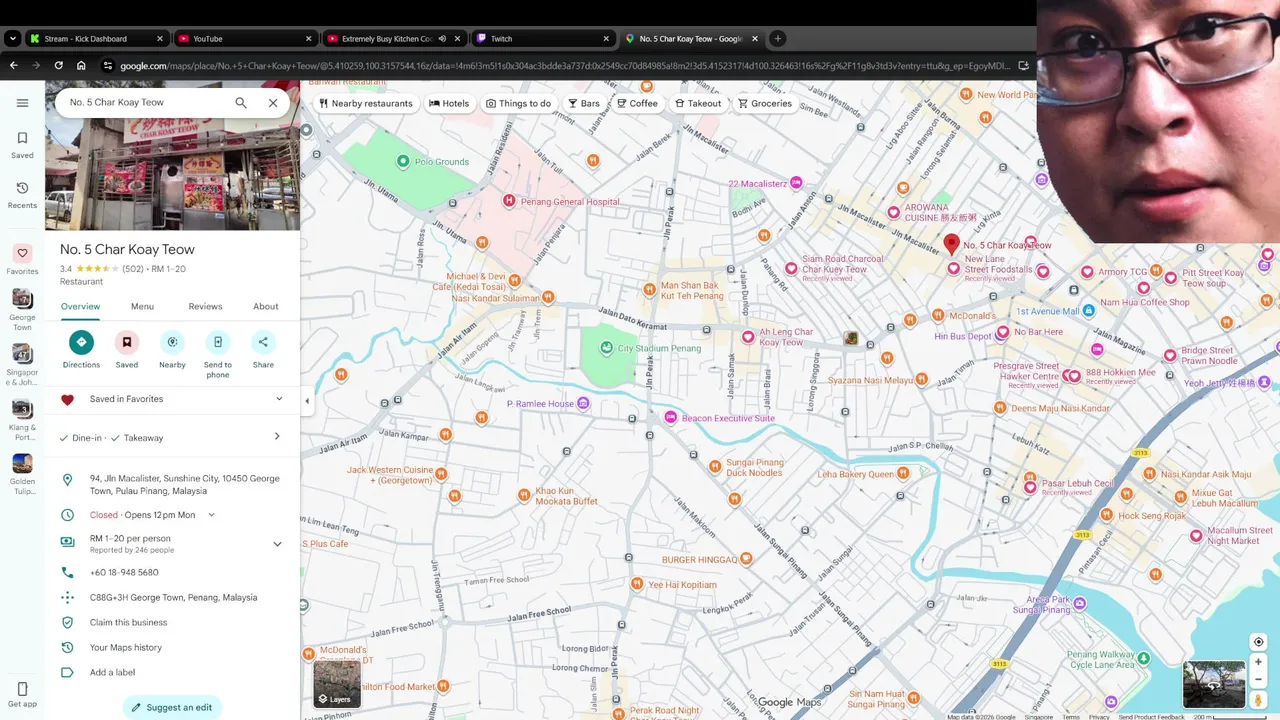Click the browser home button

pyautogui.click(x=82, y=66)
